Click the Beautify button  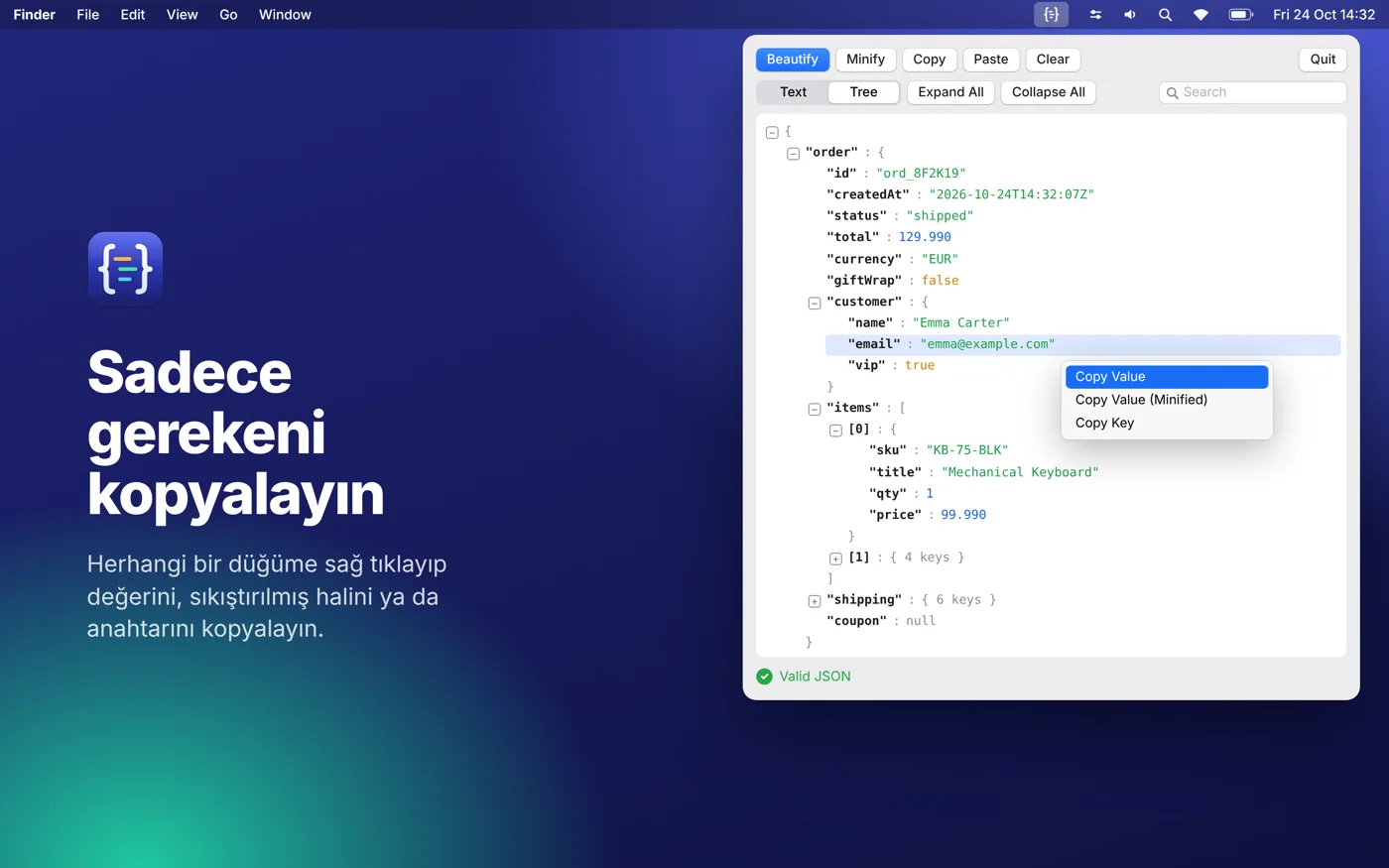[793, 60]
